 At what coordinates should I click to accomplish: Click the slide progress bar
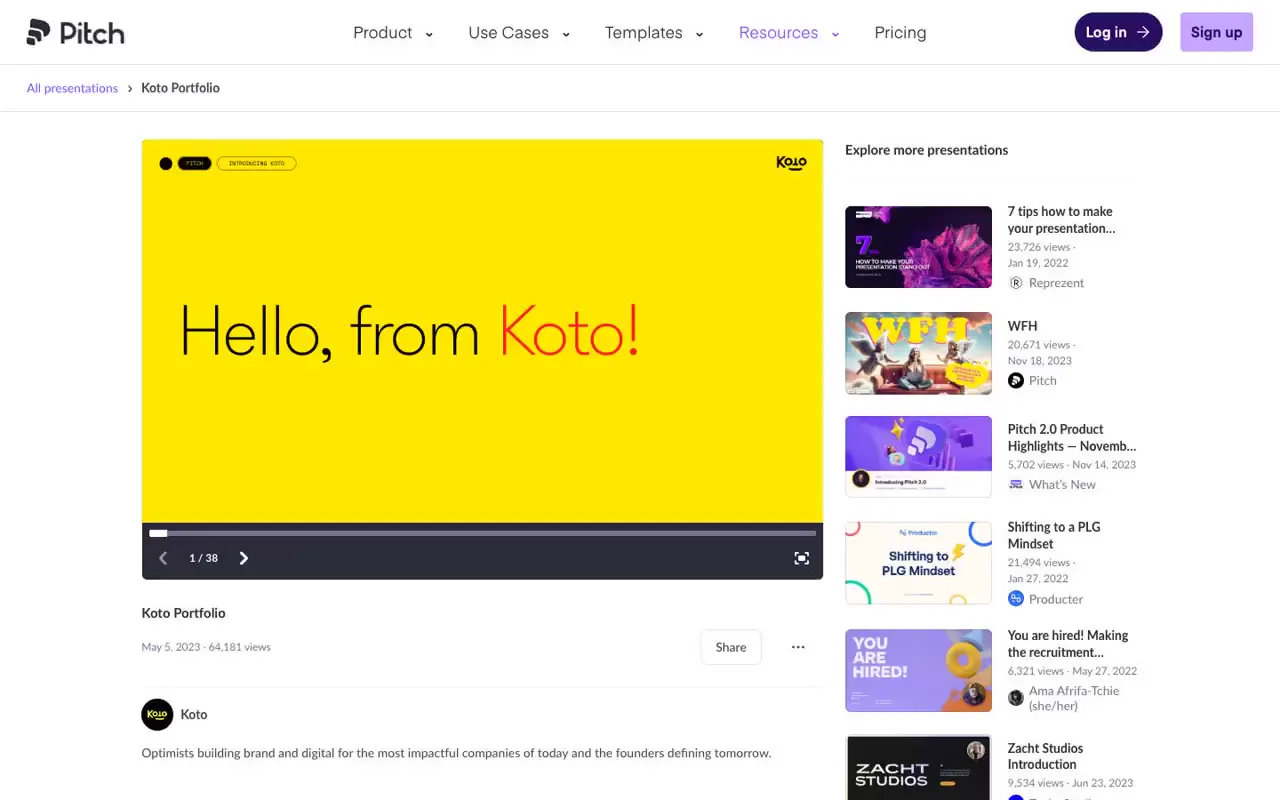482,533
